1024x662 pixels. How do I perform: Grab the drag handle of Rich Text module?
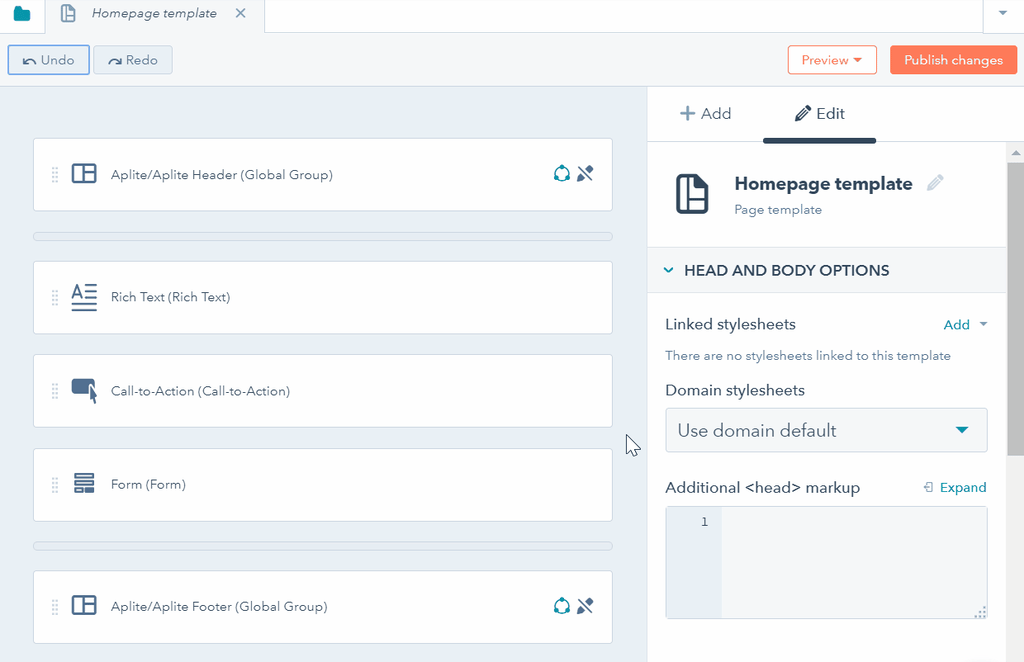coord(55,297)
